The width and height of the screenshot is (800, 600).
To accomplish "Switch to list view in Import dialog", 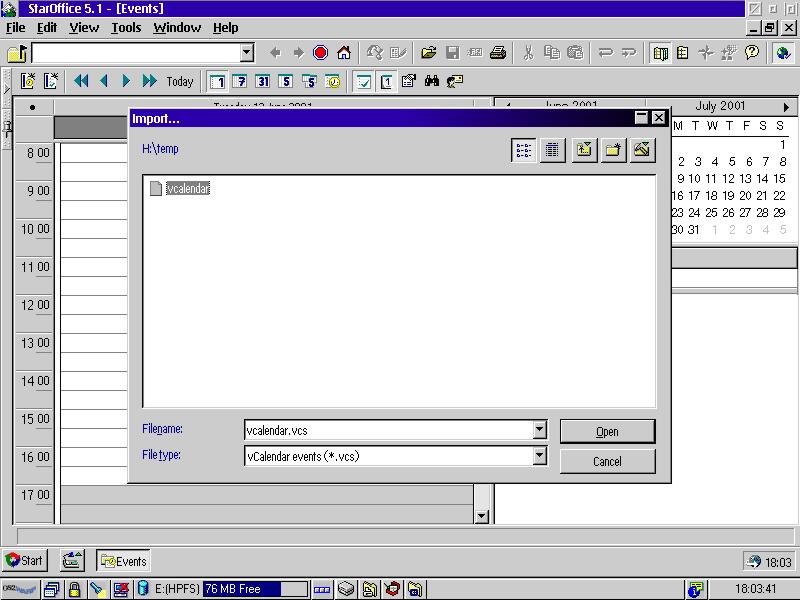I will click(523, 150).
